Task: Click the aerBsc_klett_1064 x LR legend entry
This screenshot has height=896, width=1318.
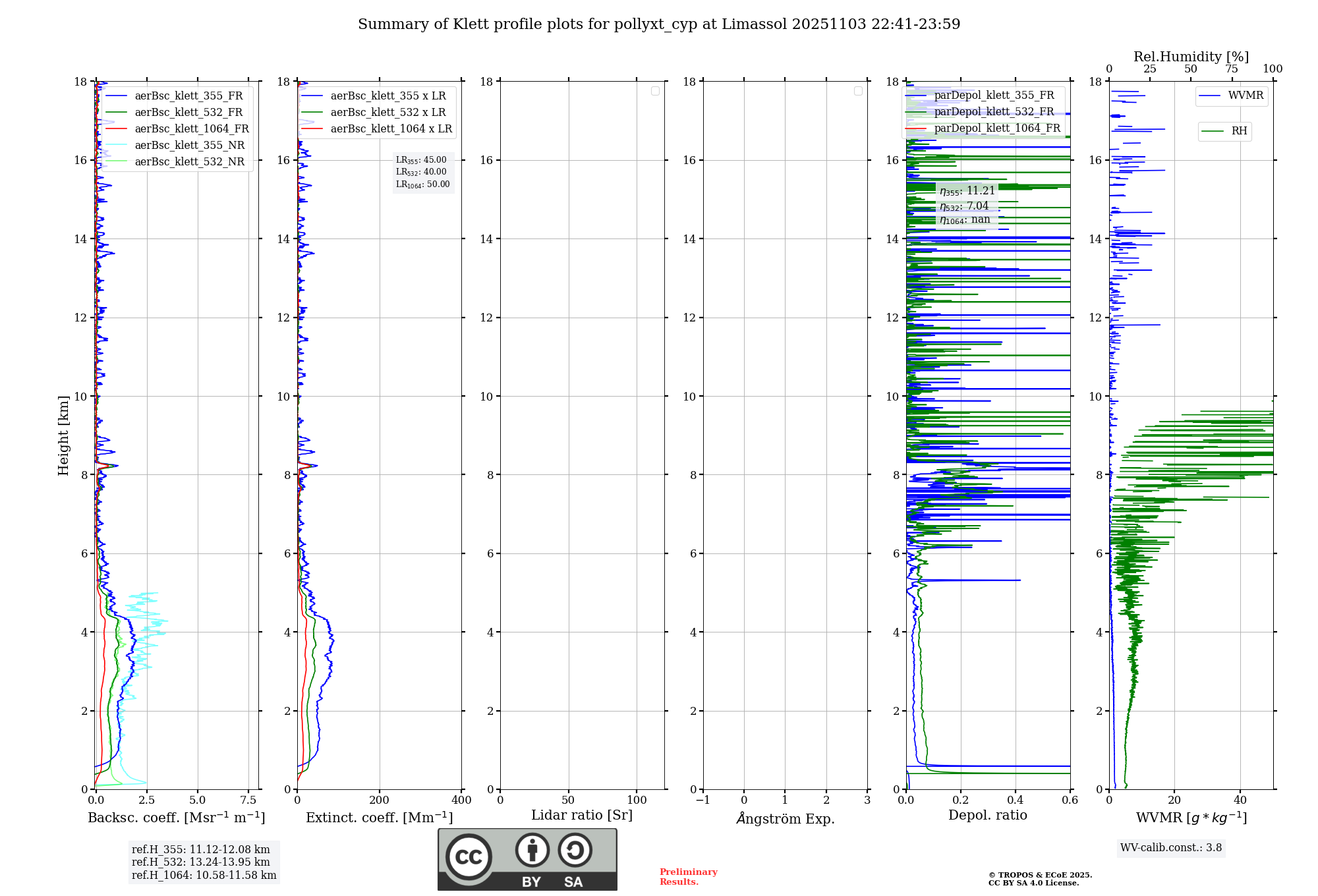Action: pyautogui.click(x=391, y=129)
